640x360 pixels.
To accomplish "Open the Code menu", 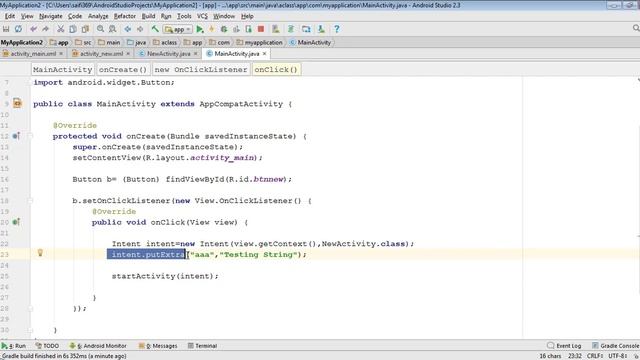I will coord(75,16).
